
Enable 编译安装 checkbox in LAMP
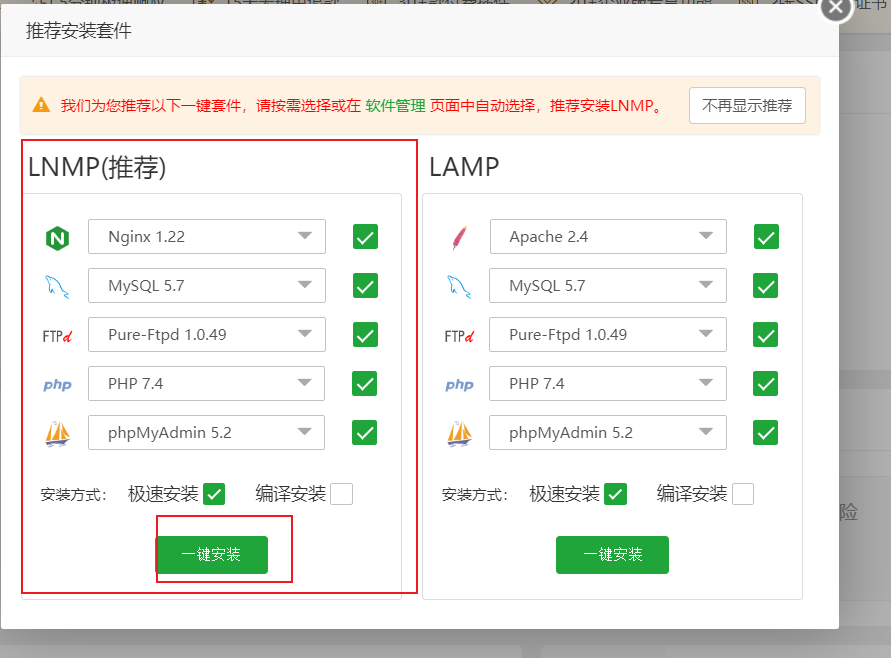click(743, 494)
